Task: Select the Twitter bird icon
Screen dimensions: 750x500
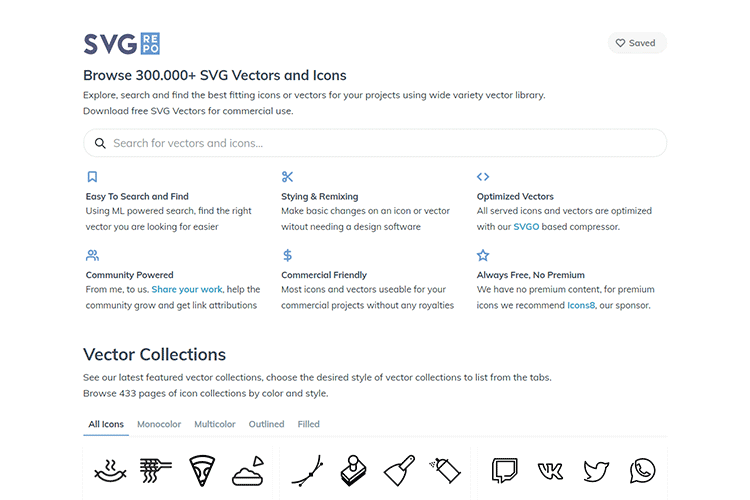Action: 597,470
